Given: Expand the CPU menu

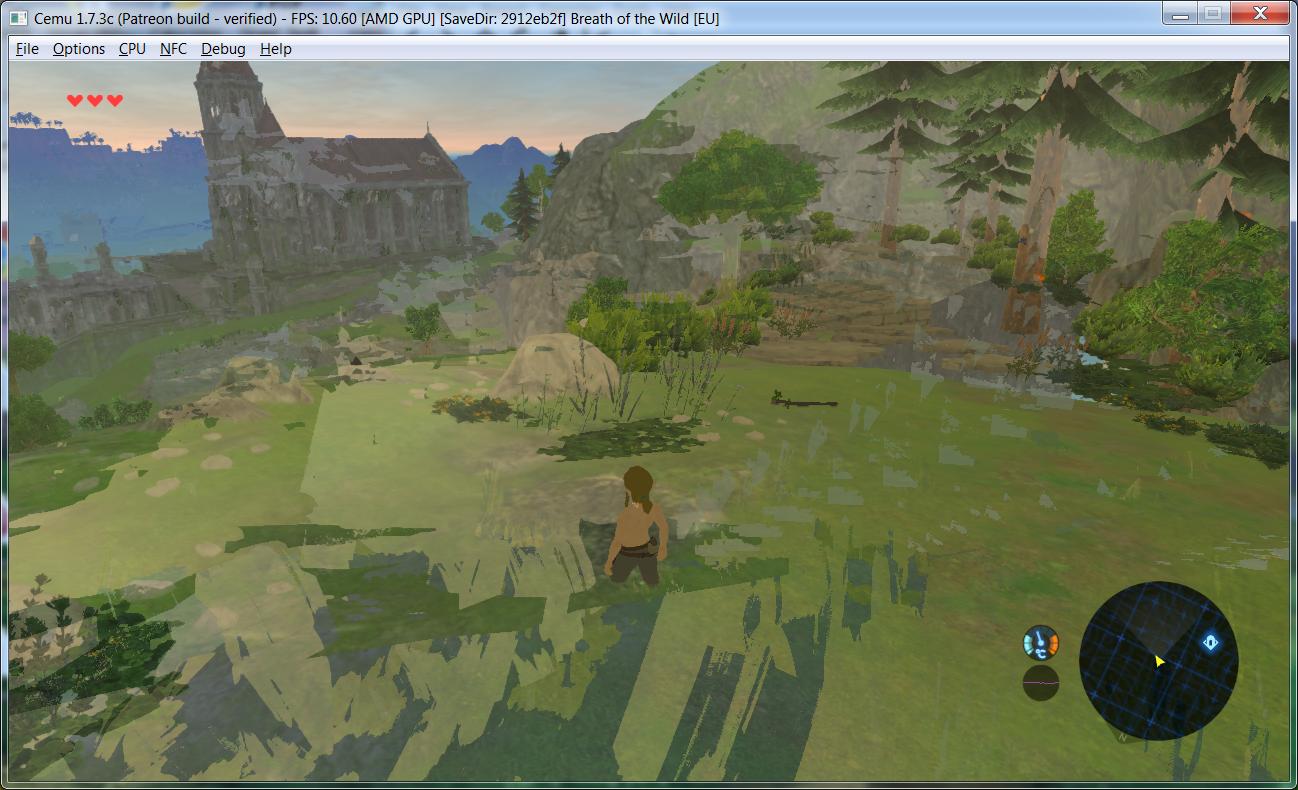Looking at the screenshot, I should (x=132, y=49).
